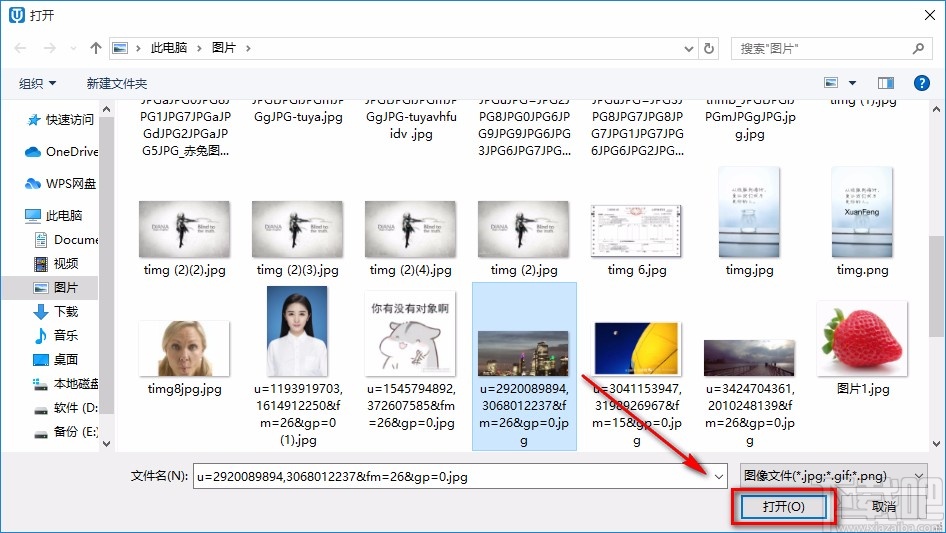Viewport: 946px width, 533px height.
Task: Click file name ending 6JPG6JPG2JPG...
Action: 637,151
